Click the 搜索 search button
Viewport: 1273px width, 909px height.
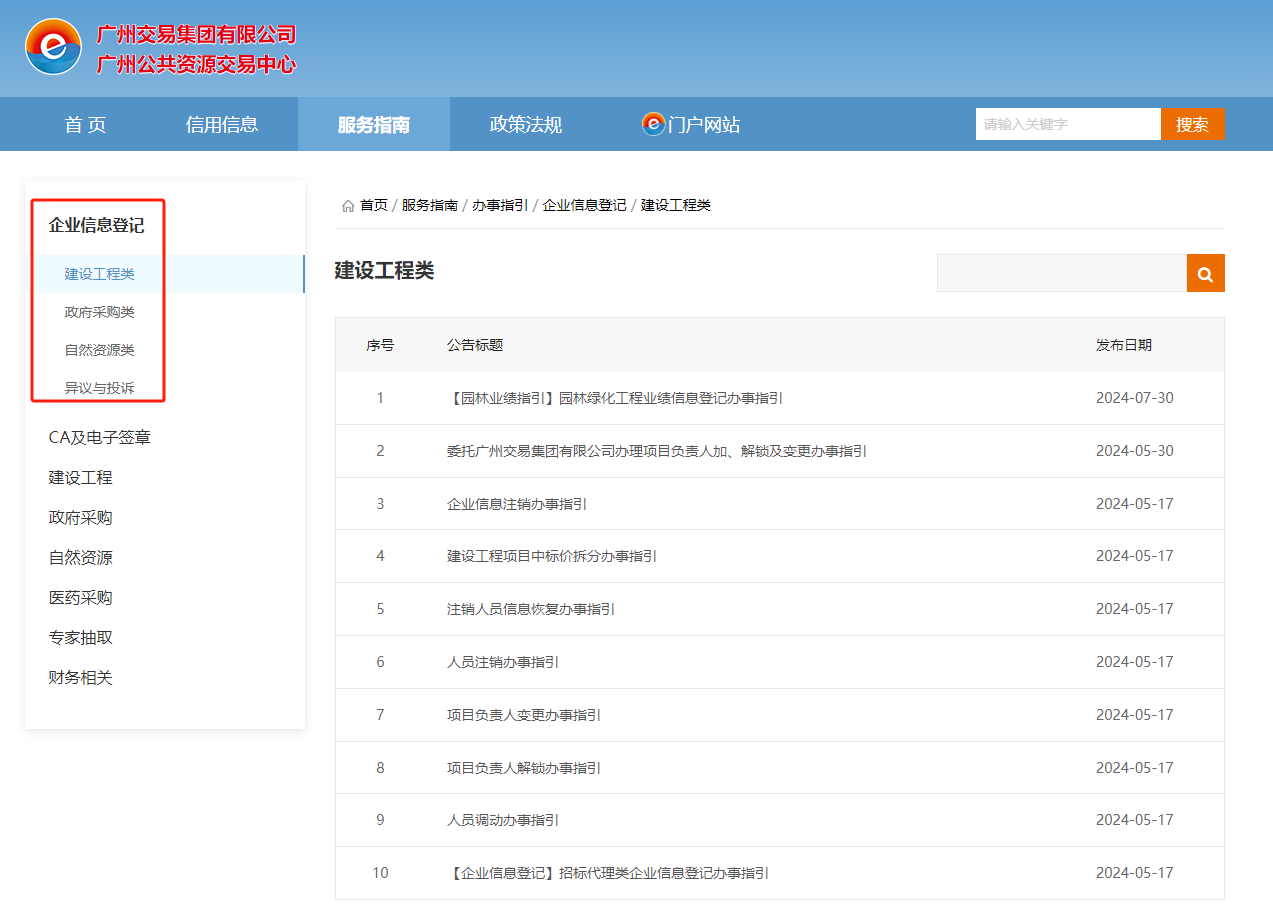(1193, 123)
